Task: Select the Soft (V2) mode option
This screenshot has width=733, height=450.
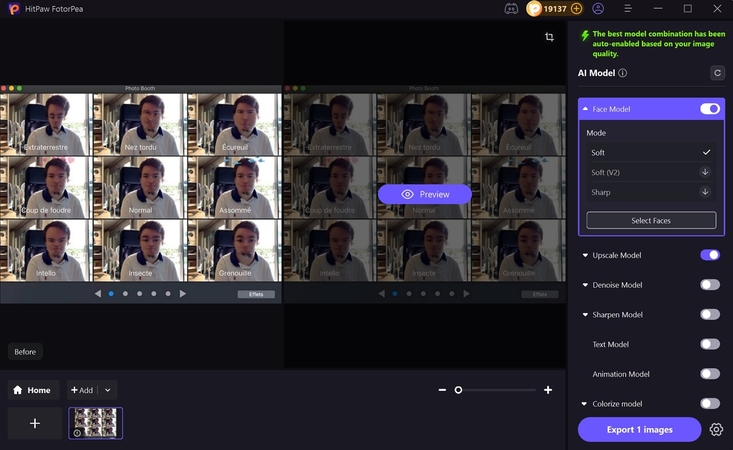Action: (651, 172)
